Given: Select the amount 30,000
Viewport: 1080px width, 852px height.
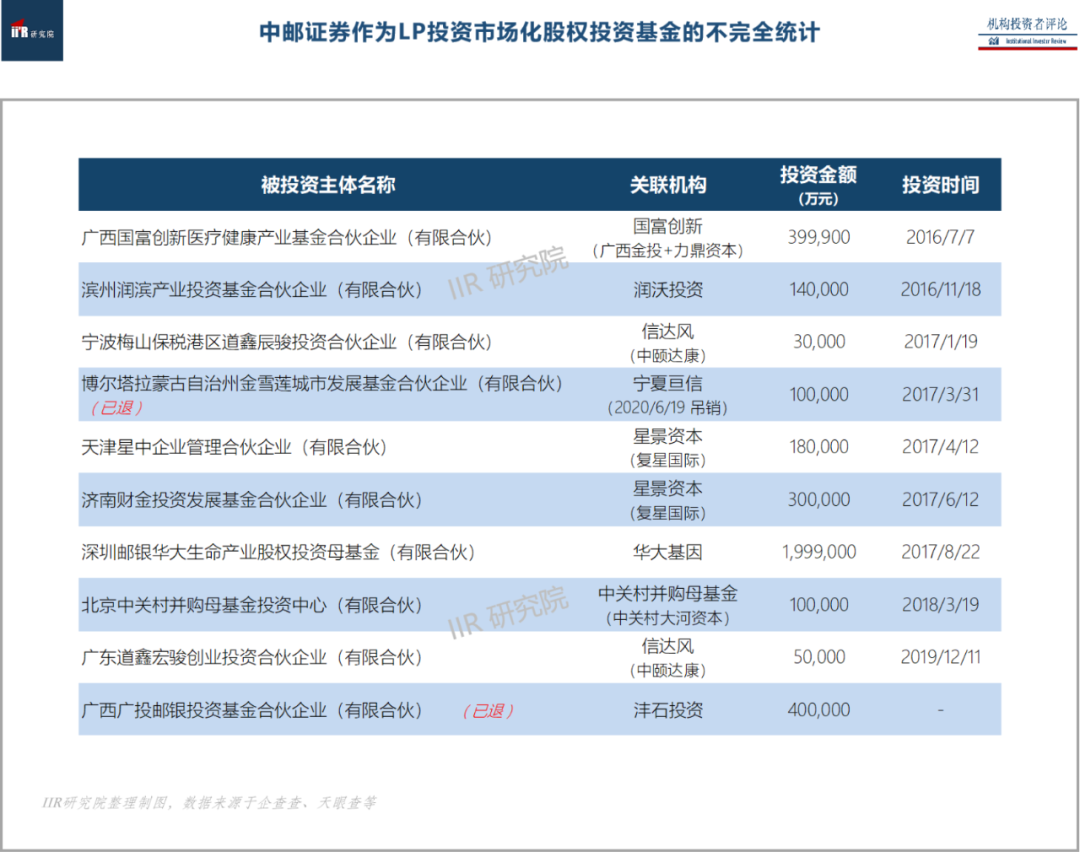Looking at the screenshot, I should [x=819, y=342].
